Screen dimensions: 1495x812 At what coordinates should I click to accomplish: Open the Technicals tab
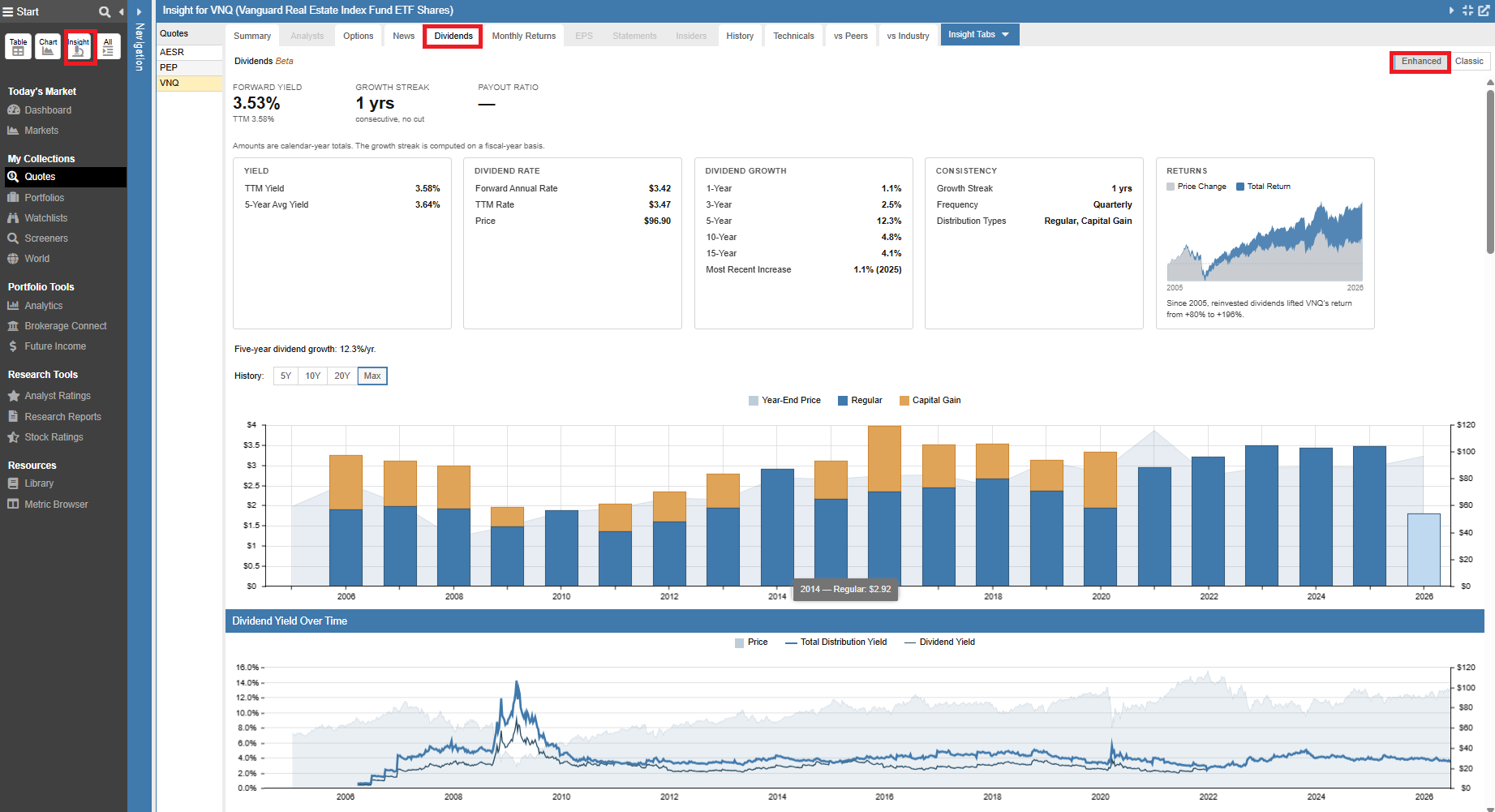(x=793, y=37)
